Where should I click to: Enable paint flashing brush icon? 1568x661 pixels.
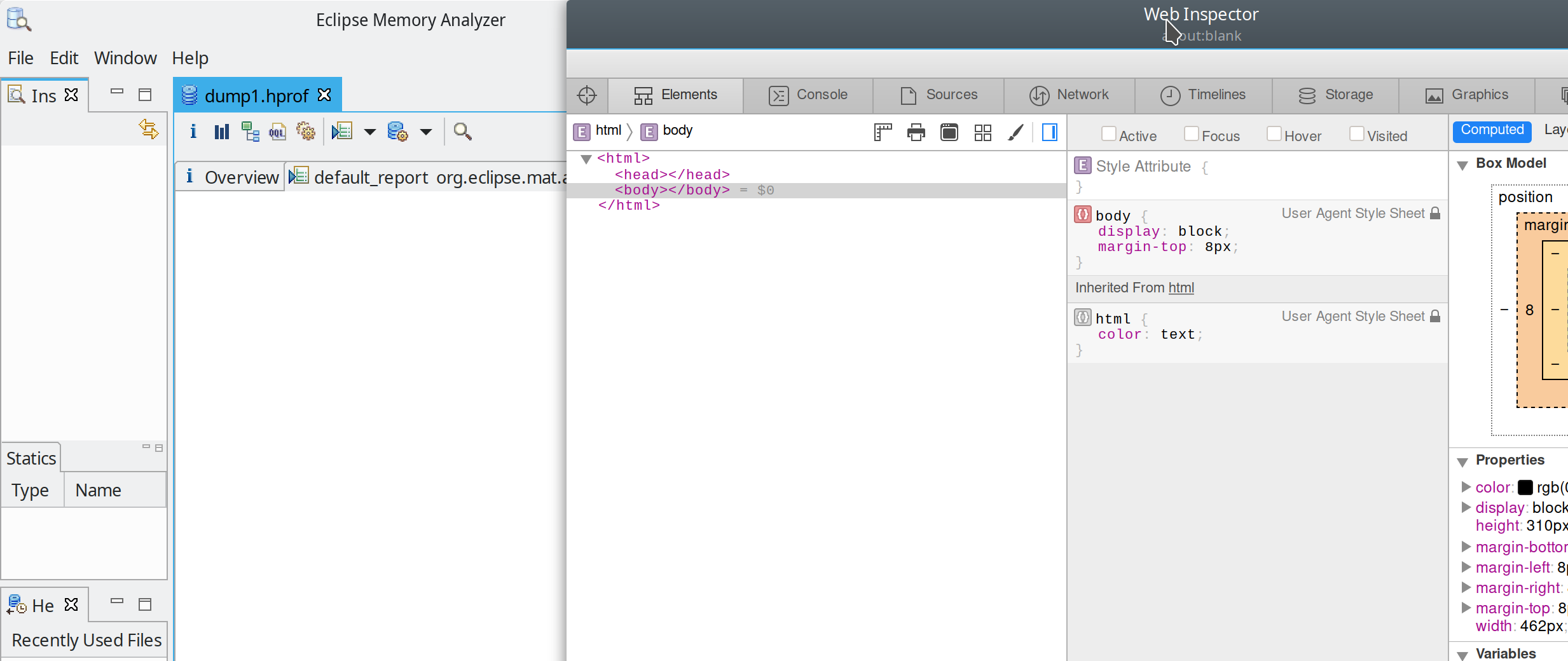click(x=1015, y=132)
